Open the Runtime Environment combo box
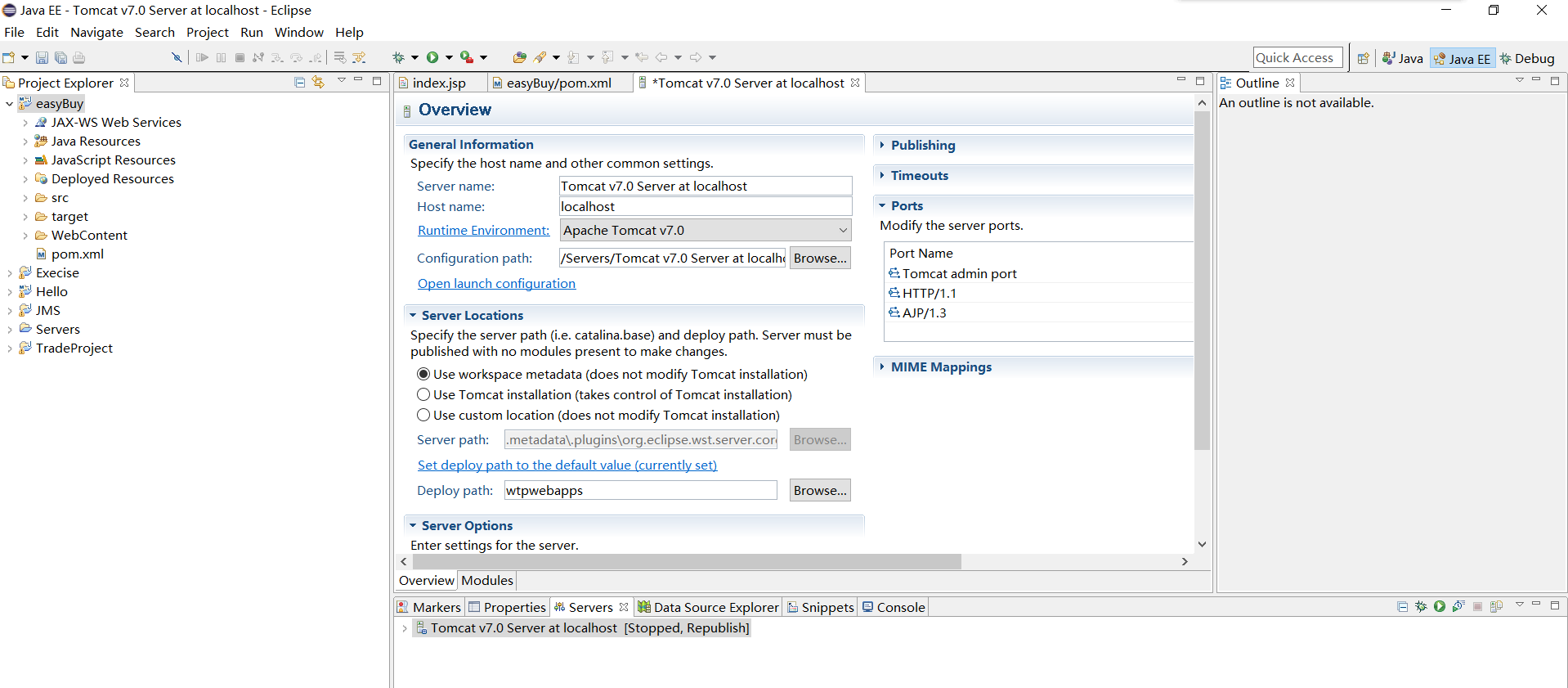Viewport: 1568px width, 688px height. [x=706, y=230]
